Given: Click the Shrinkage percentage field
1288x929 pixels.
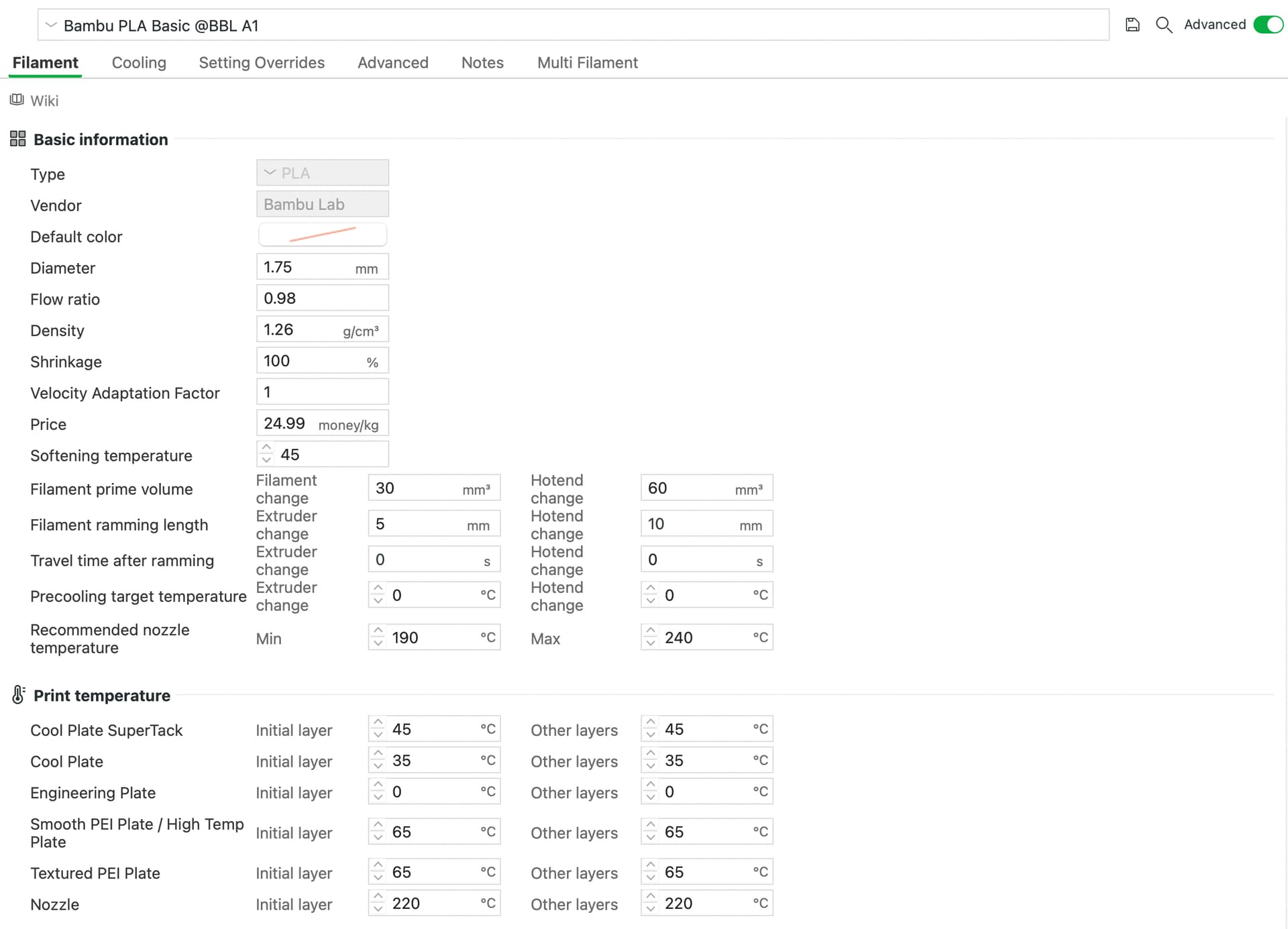Looking at the screenshot, I should click(323, 361).
